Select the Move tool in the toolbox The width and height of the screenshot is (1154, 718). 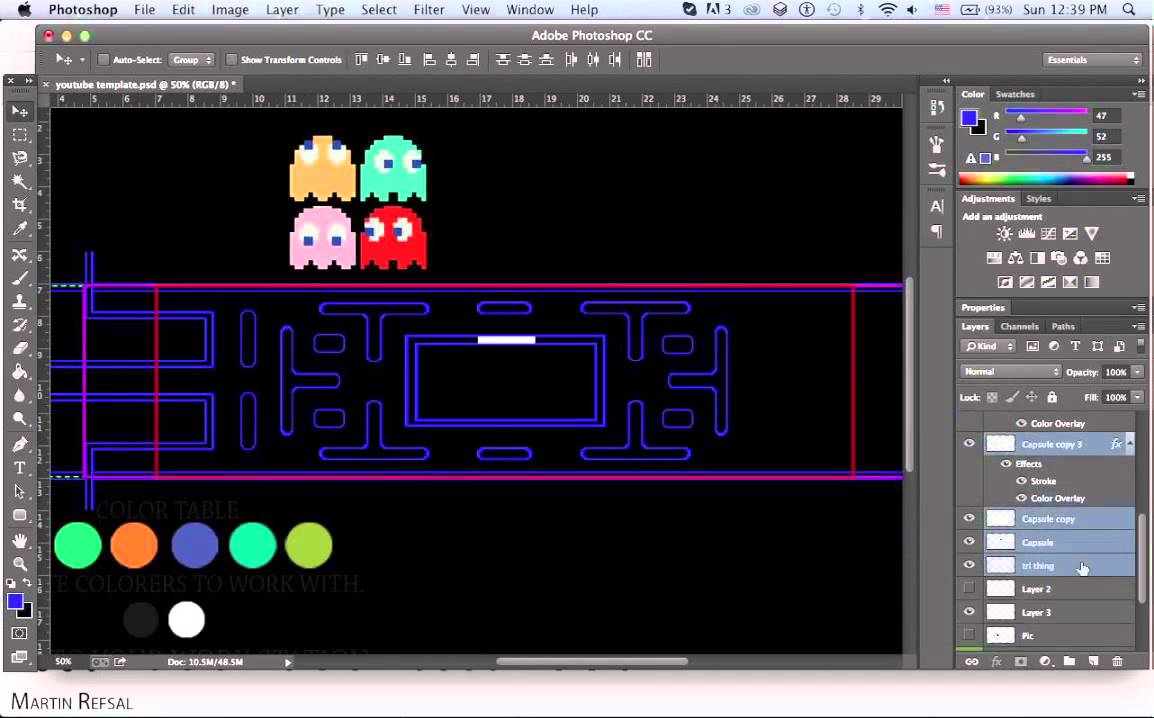tap(20, 111)
